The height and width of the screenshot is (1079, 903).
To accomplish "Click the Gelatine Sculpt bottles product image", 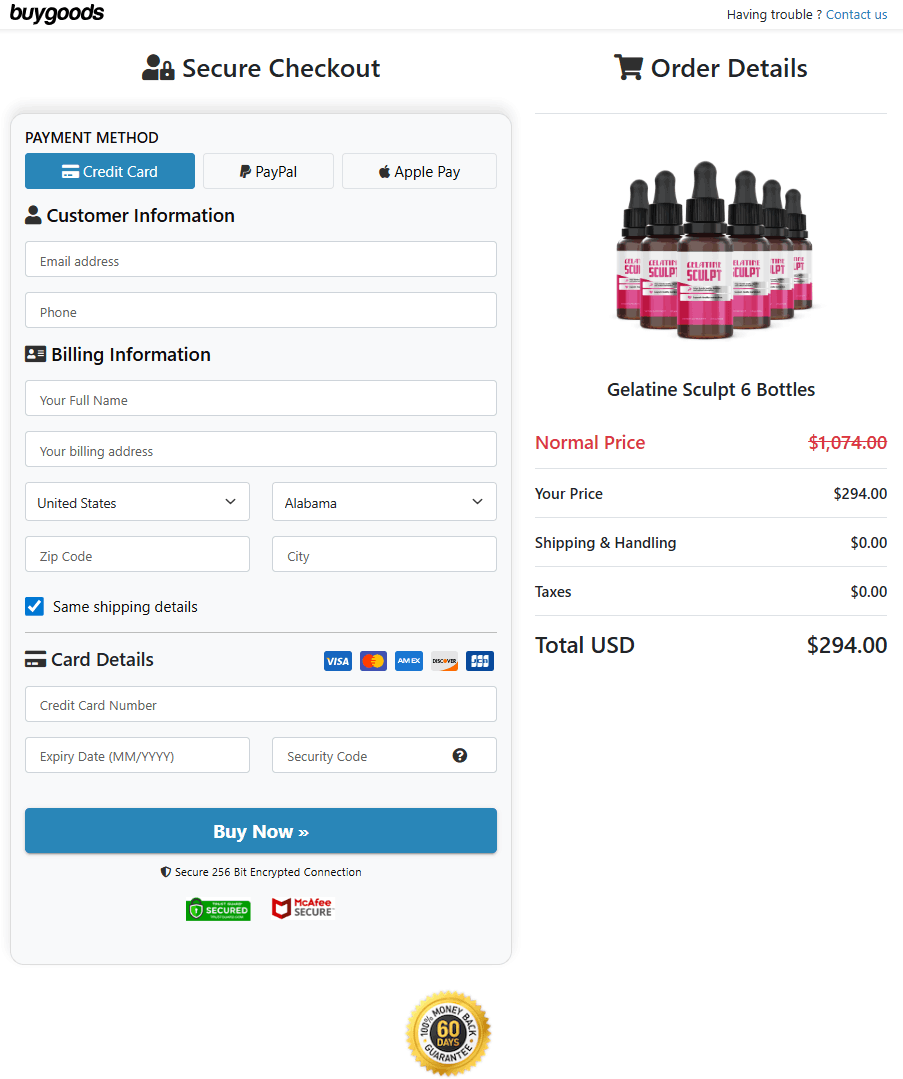I will point(711,252).
